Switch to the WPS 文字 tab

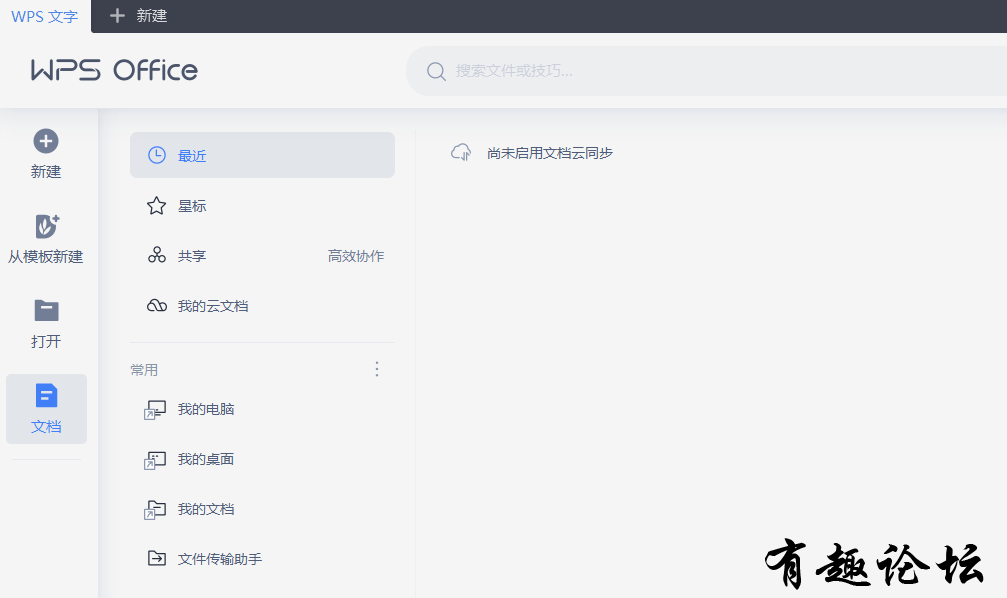(x=45, y=16)
